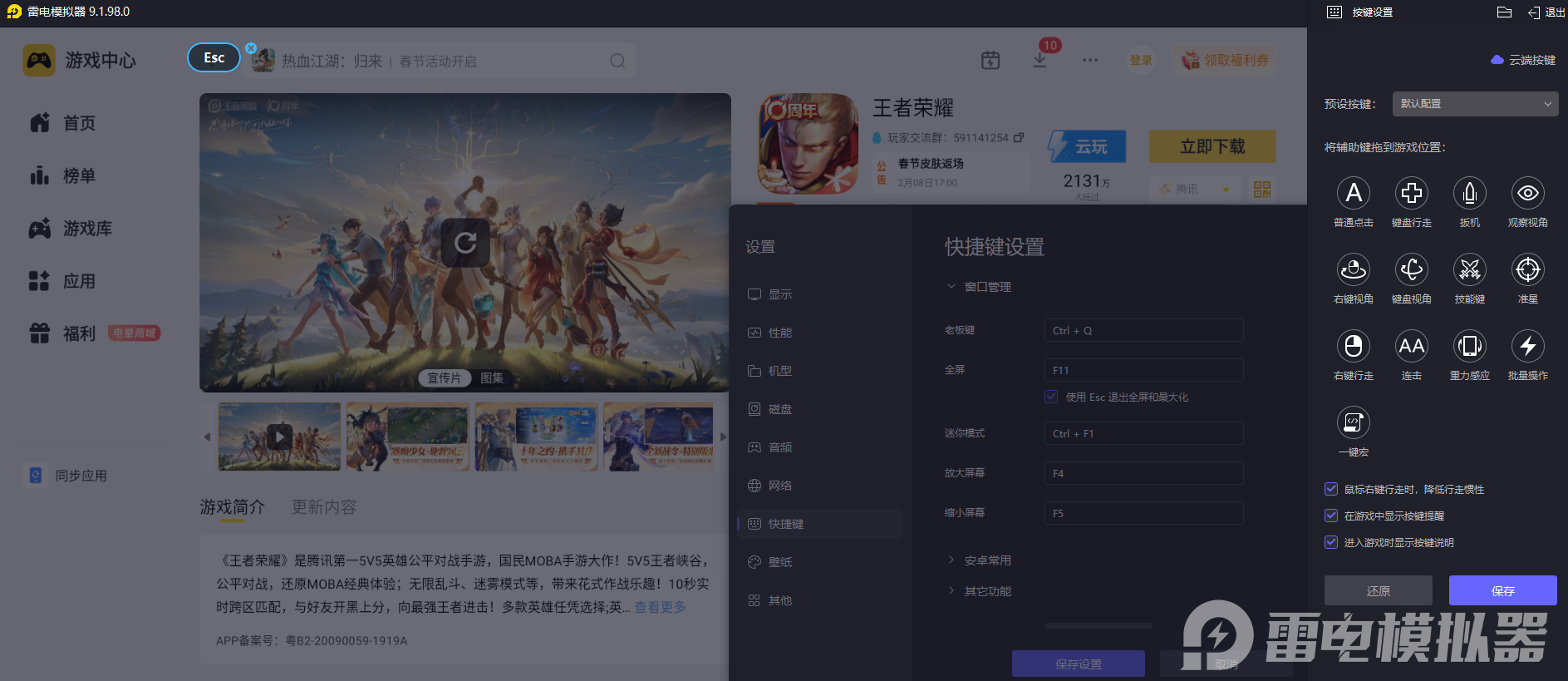This screenshot has height=681, width=1568.
Task: Click the 保存 button in key settings
Action: [x=1503, y=590]
